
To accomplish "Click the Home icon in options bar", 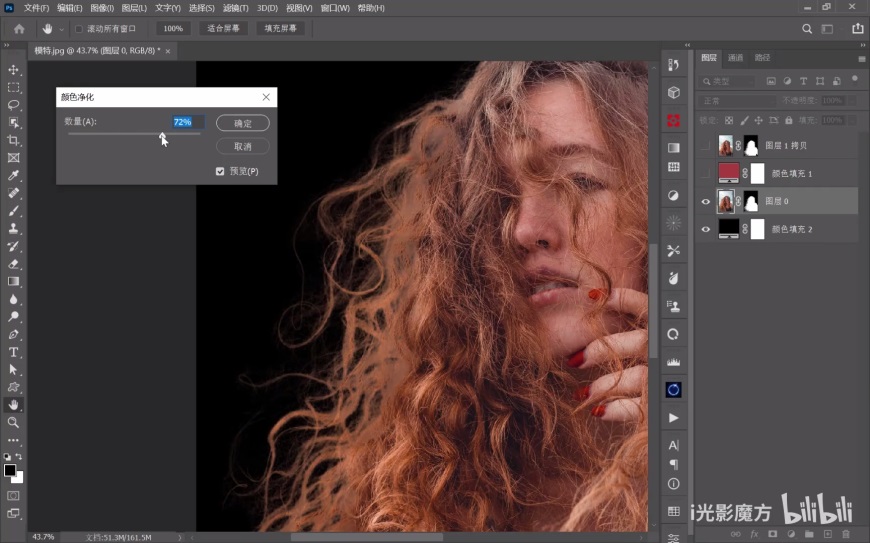I will tap(19, 29).
